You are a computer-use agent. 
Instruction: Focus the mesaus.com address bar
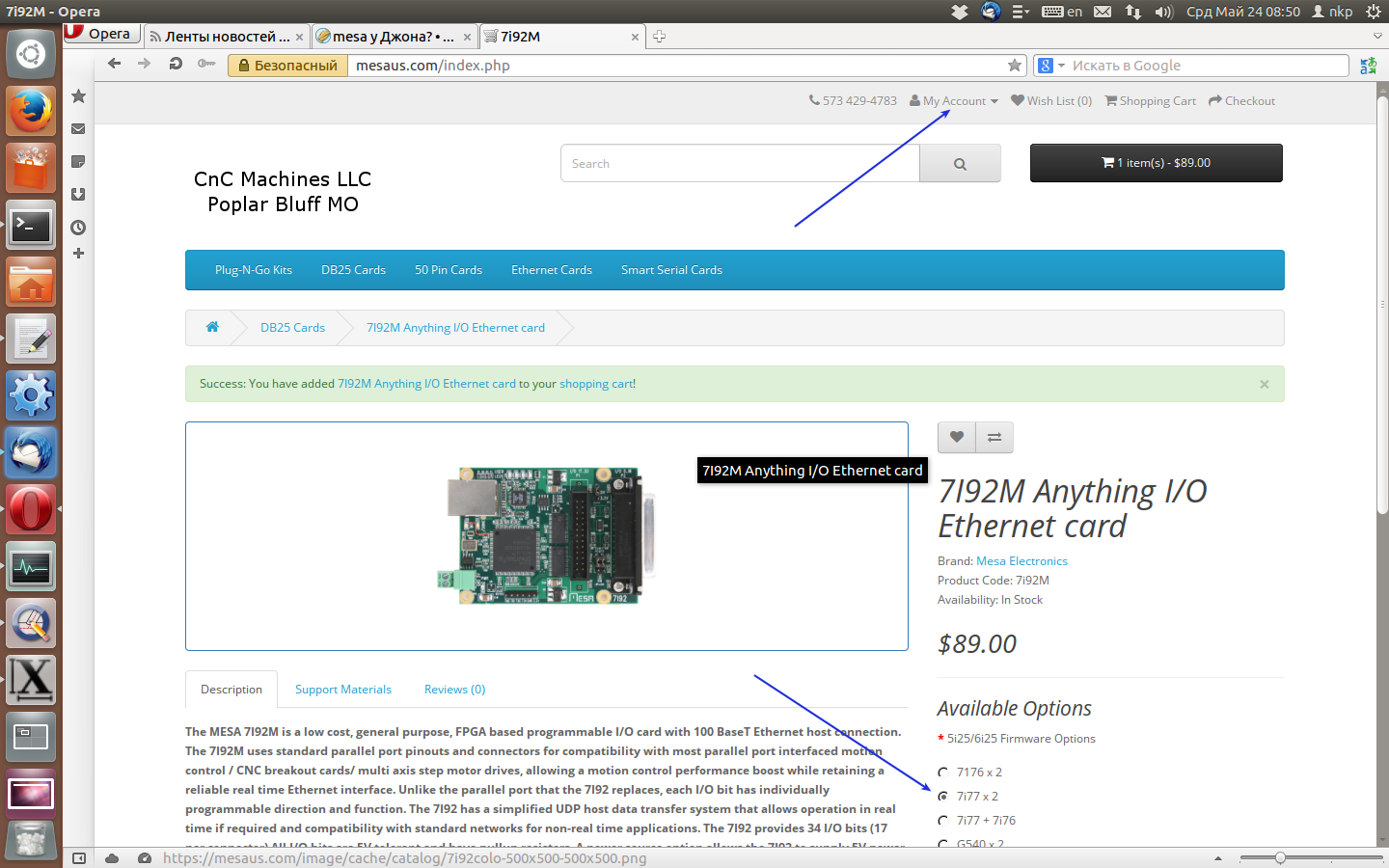(x=675, y=66)
